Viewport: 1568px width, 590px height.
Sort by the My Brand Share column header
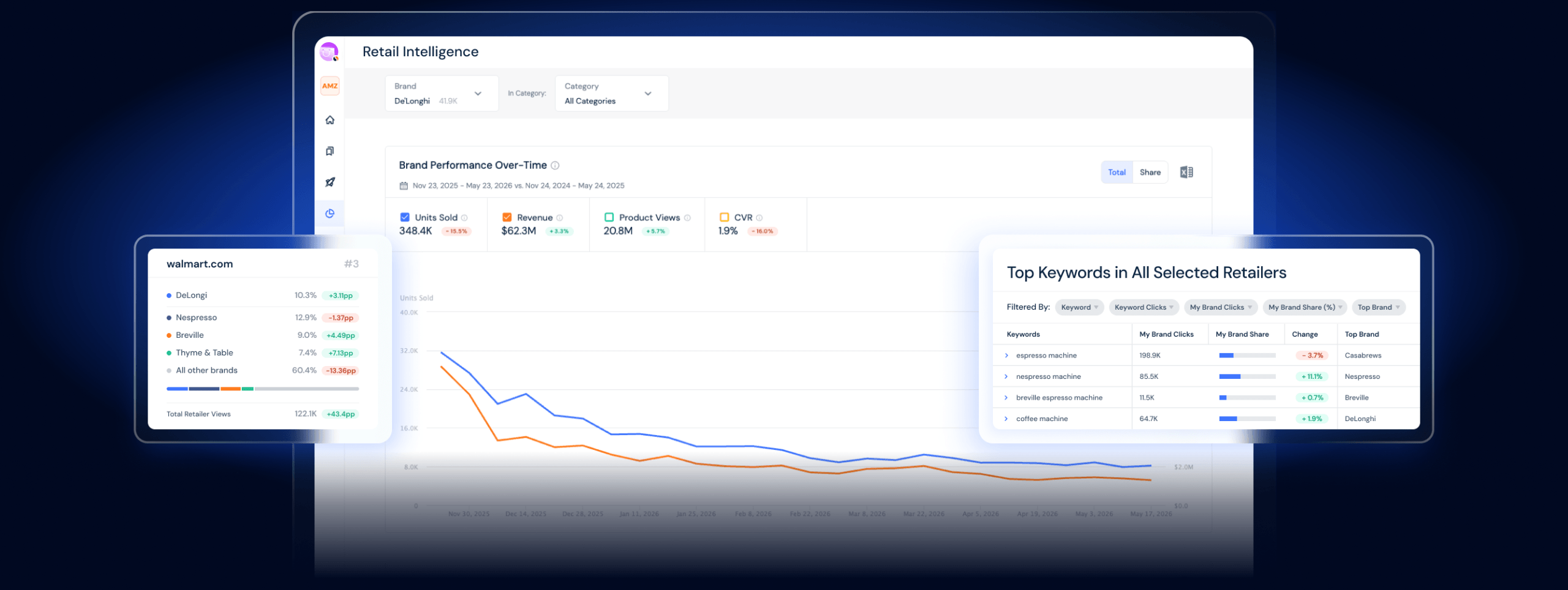point(1242,334)
